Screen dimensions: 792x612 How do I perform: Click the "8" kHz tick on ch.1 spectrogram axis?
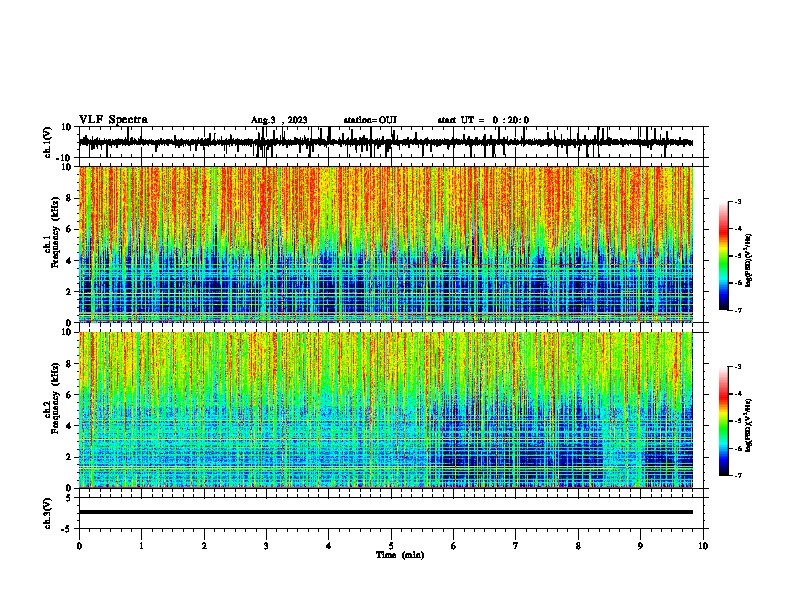(x=70, y=198)
